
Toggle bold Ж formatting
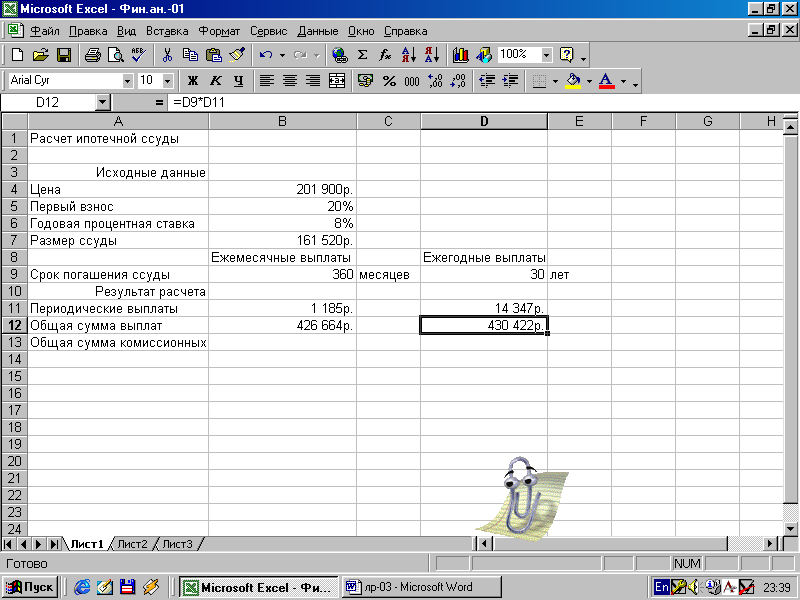click(193, 81)
